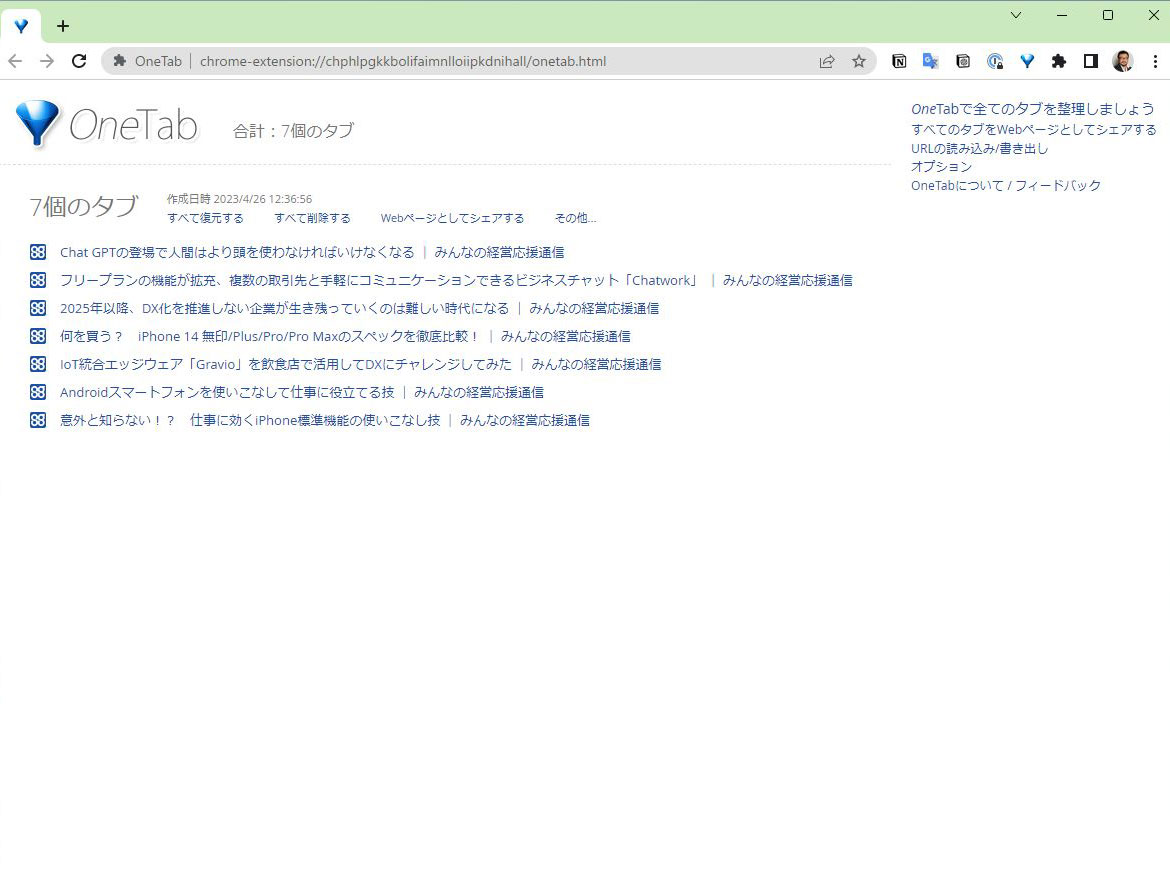This screenshot has height=888, width=1170.
Task: Open the Chat GPT article link
Action: tap(237, 252)
